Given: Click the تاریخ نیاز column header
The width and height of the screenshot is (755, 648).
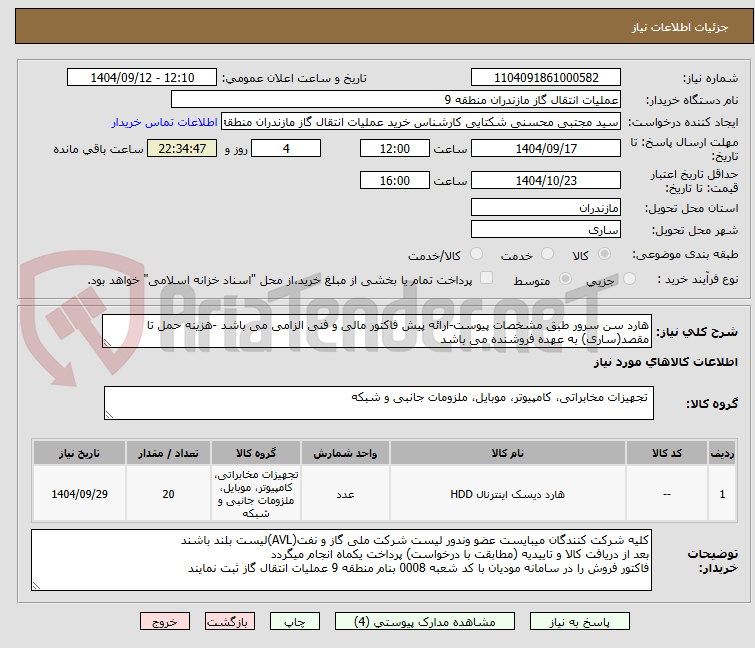Looking at the screenshot, I should [x=79, y=453].
